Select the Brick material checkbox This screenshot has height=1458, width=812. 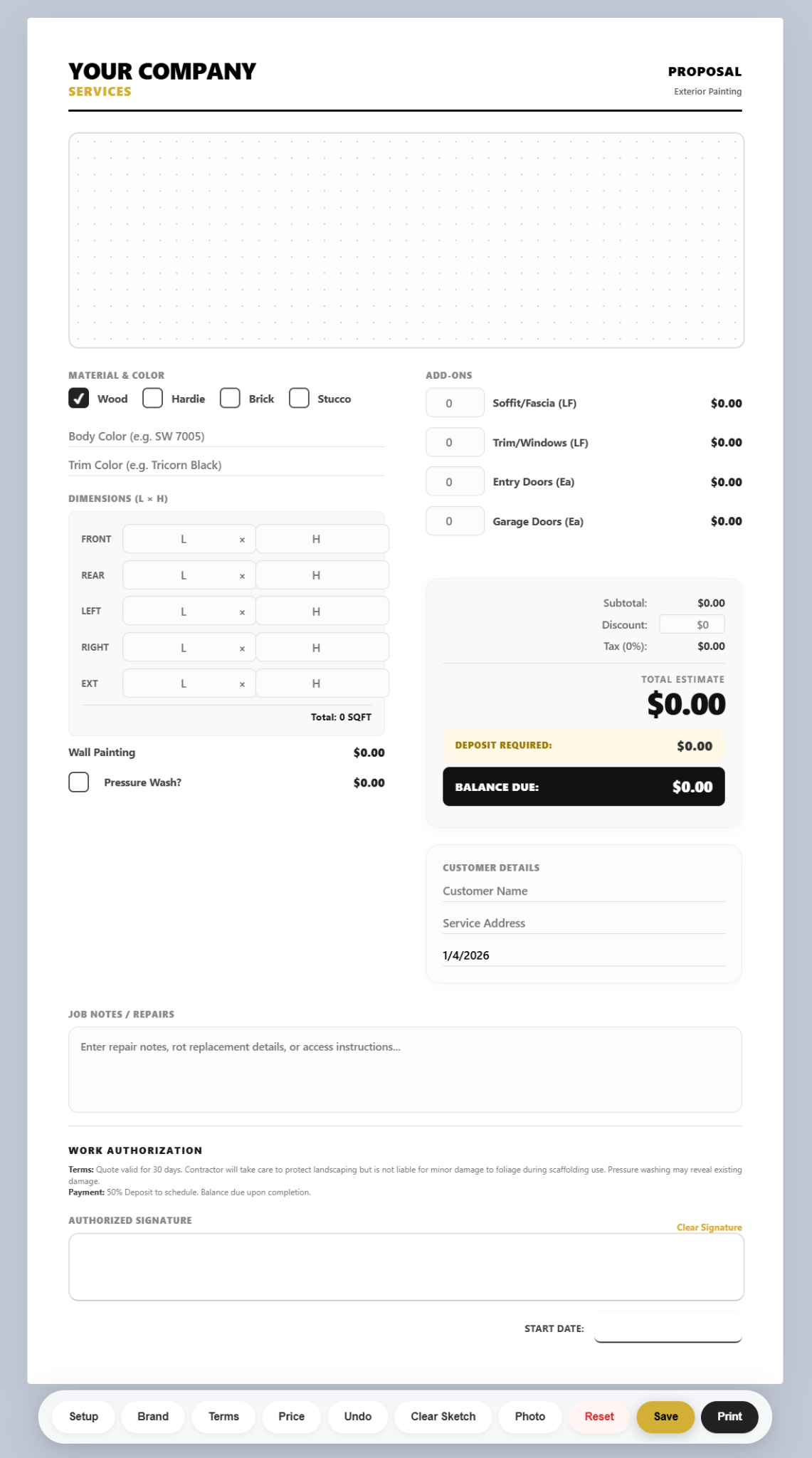click(230, 398)
